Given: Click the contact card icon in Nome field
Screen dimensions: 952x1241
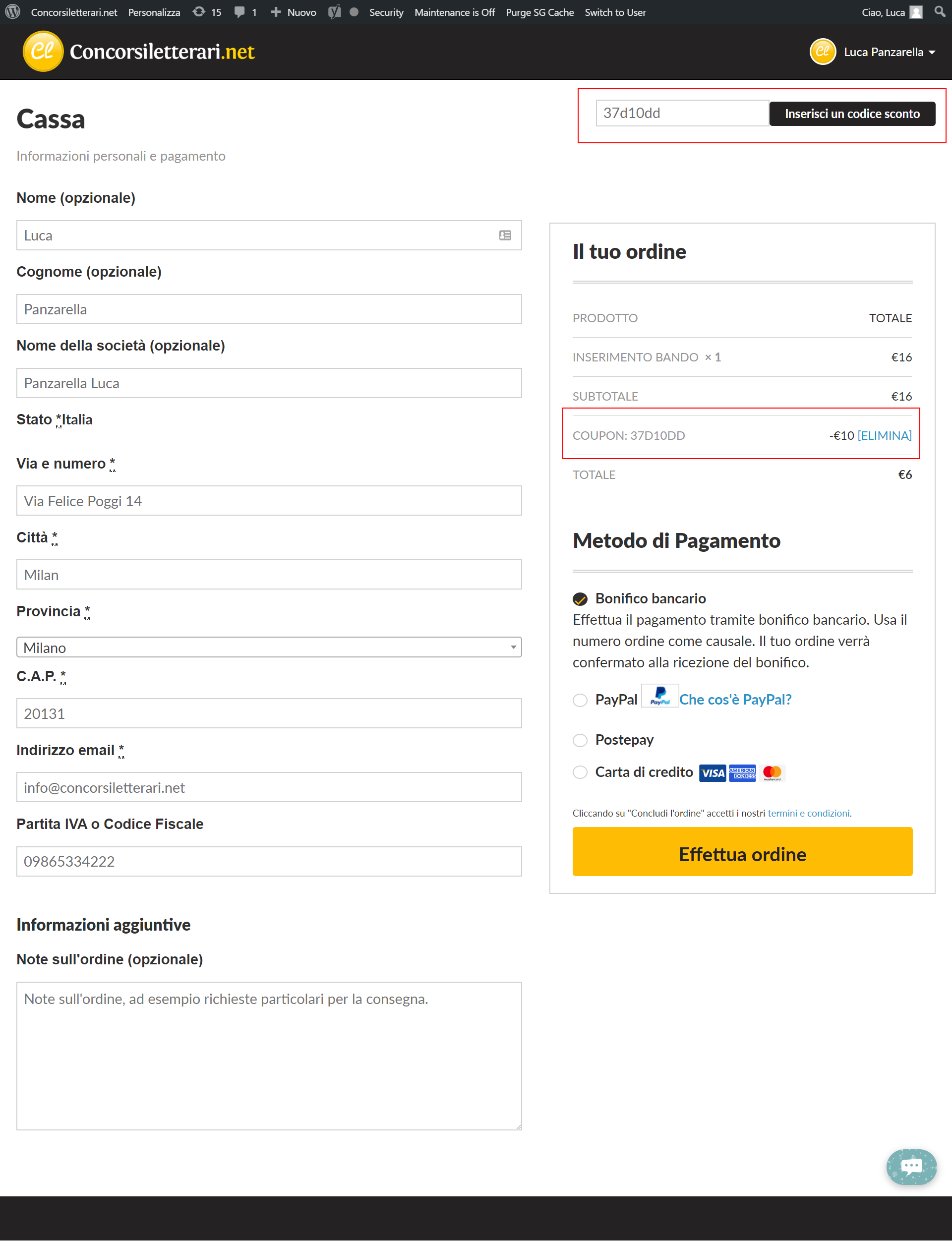Looking at the screenshot, I should point(505,235).
